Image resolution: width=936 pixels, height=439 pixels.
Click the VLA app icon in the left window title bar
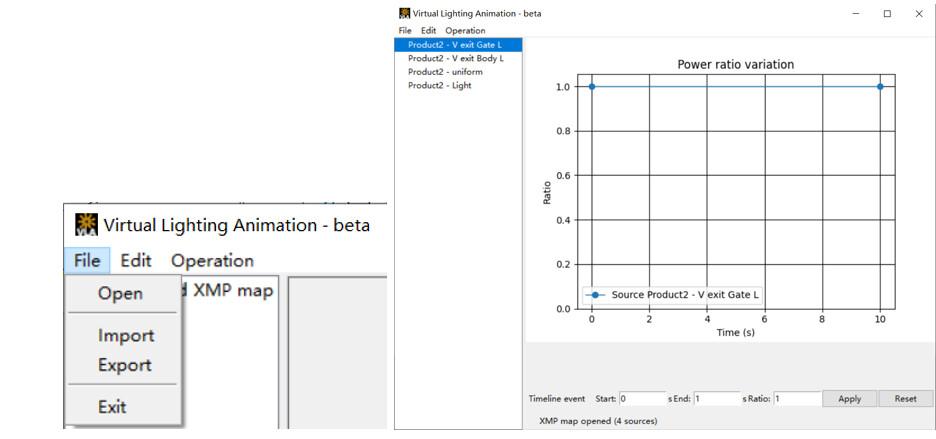click(87, 225)
